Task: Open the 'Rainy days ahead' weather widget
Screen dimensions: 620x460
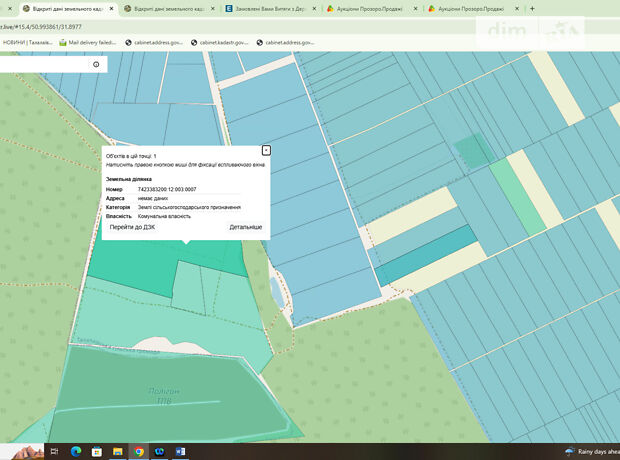Action: coord(592,452)
